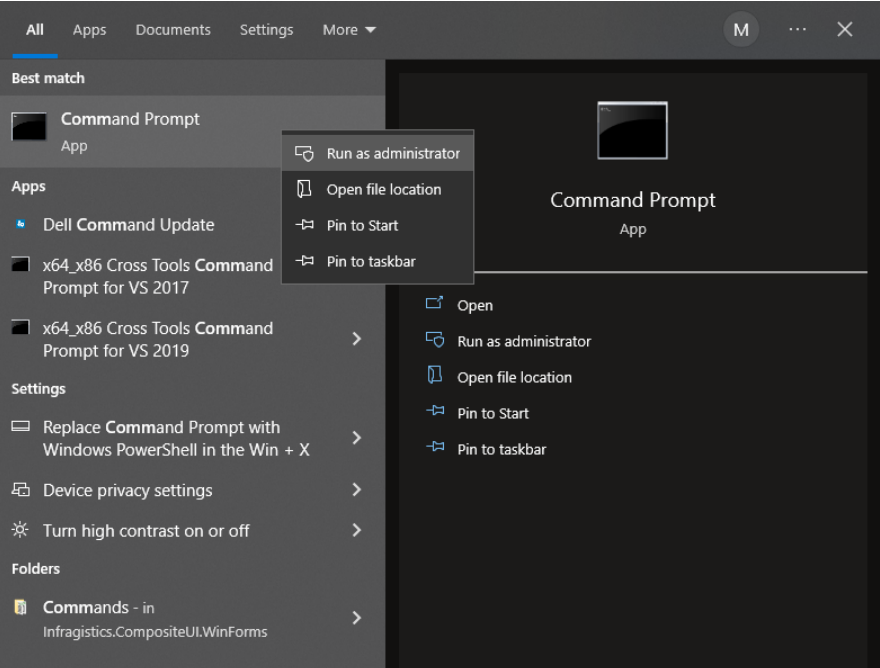The height and width of the screenshot is (668, 880).
Task: Click Open in the preview pane
Action: pos(475,305)
